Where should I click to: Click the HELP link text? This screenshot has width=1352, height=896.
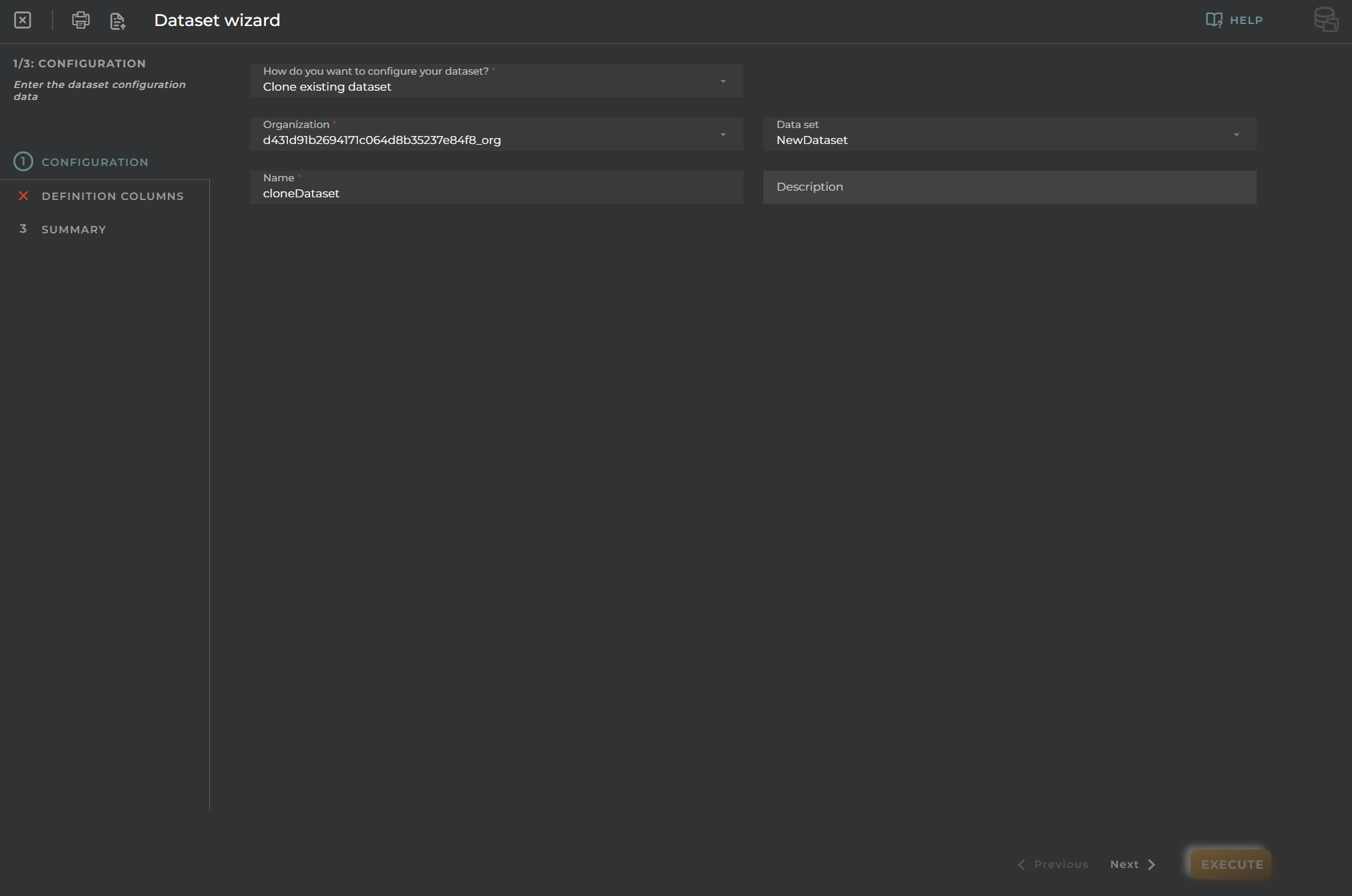click(x=1246, y=20)
